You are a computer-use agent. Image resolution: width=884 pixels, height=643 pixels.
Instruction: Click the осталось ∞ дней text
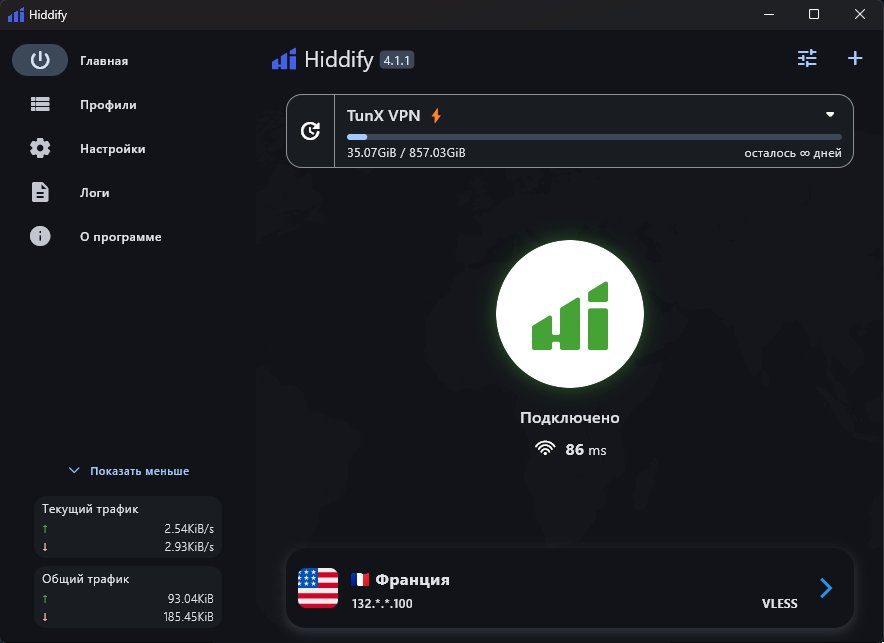793,153
